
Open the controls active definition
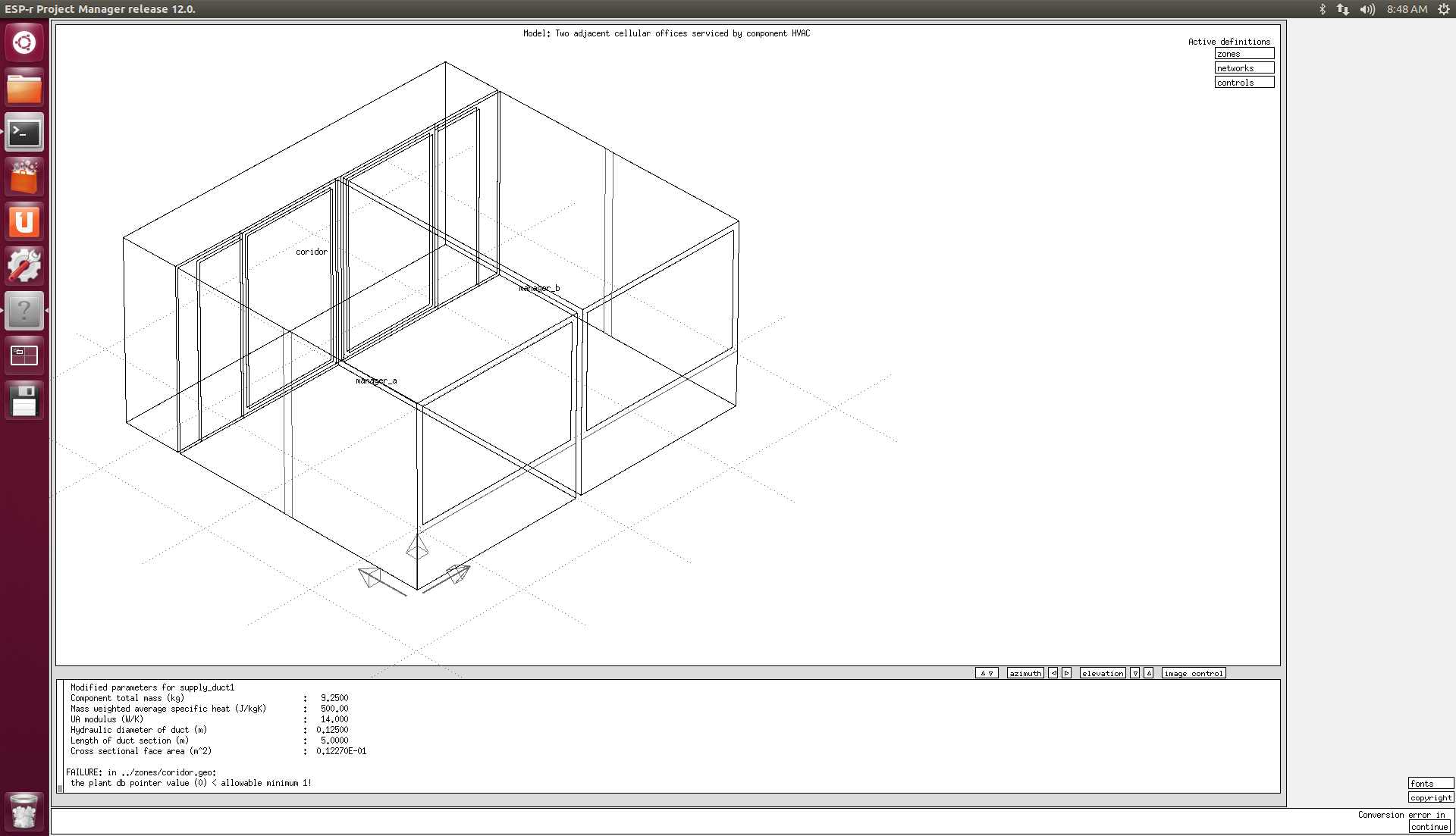point(1244,83)
